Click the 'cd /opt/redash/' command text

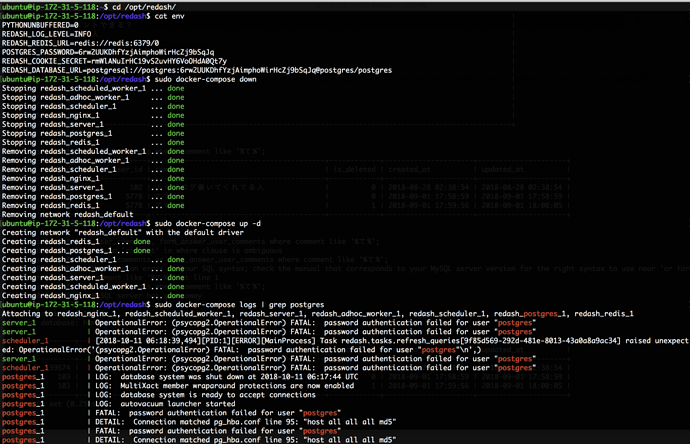[144, 7]
